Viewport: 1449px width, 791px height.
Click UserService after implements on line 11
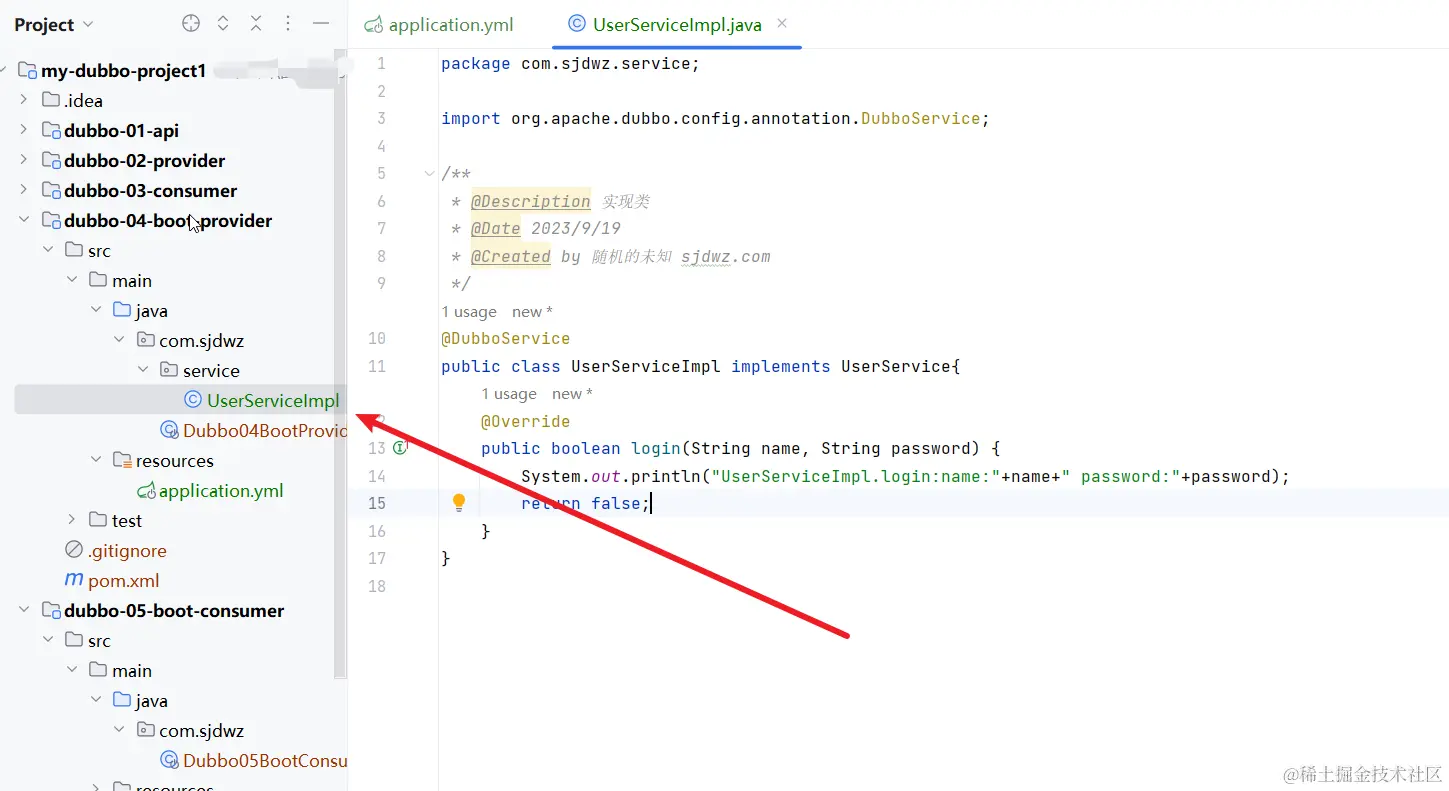[895, 366]
